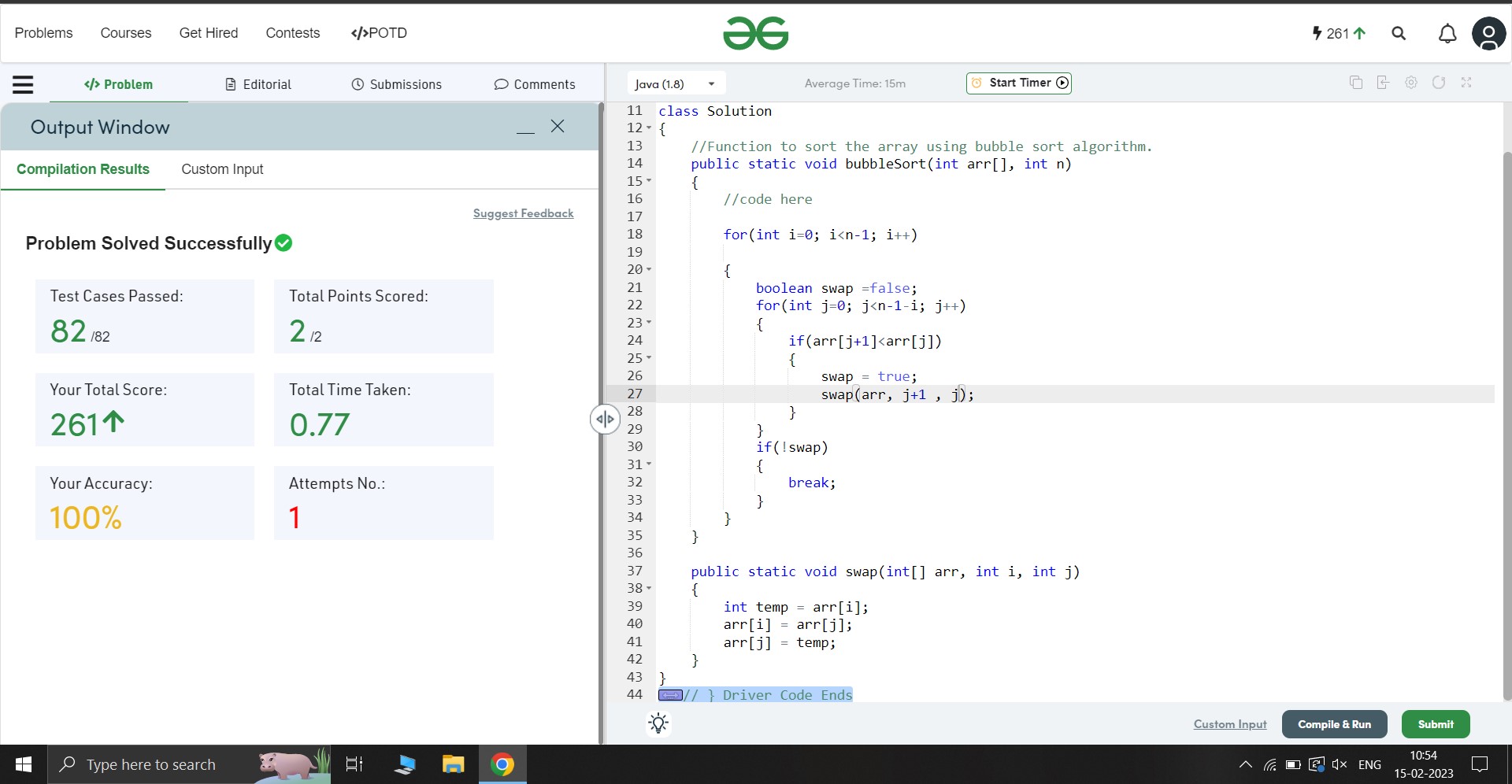Select the Compilation Results tab
The height and width of the screenshot is (784, 1512).
83,169
